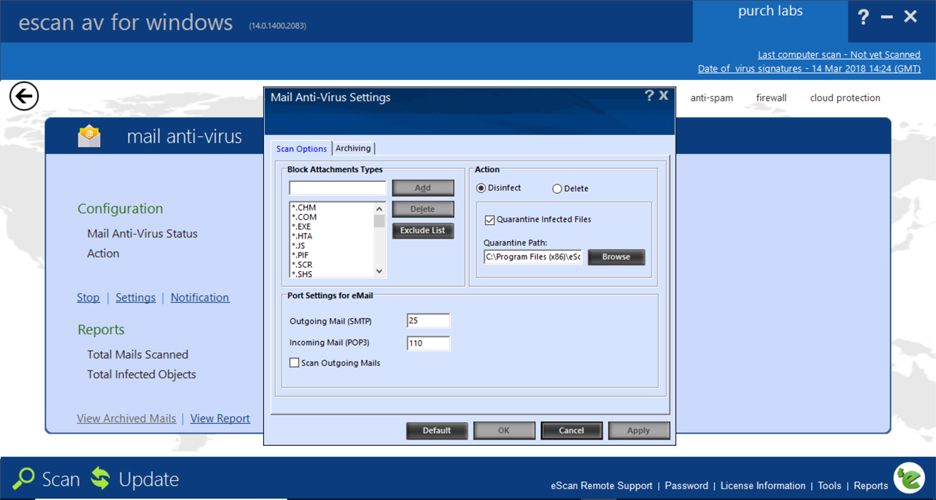Viewport: 936px width, 500px height.
Task: Select the Delete radio option
Action: click(557, 189)
